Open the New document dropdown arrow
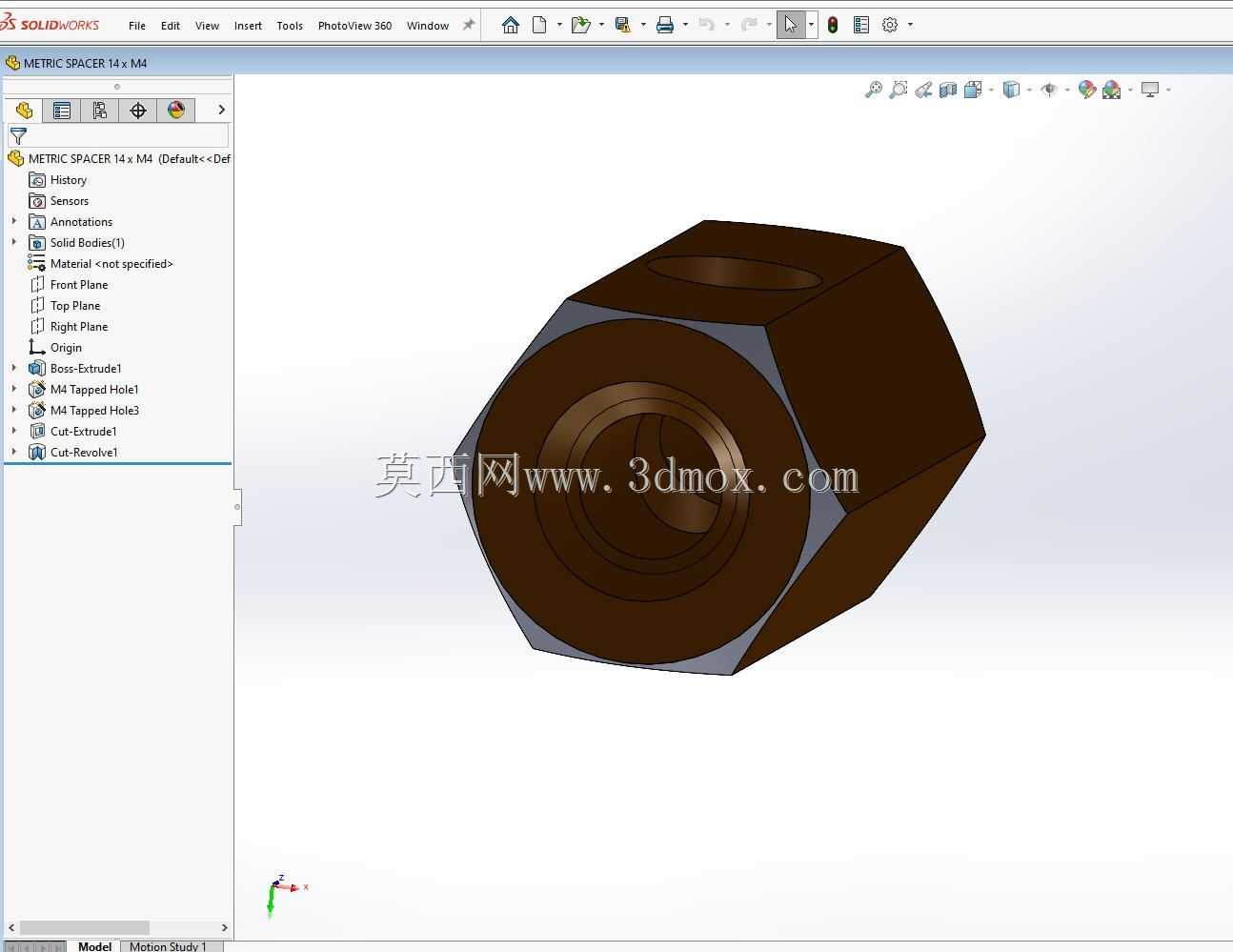Image resolution: width=1233 pixels, height=952 pixels. click(x=559, y=25)
